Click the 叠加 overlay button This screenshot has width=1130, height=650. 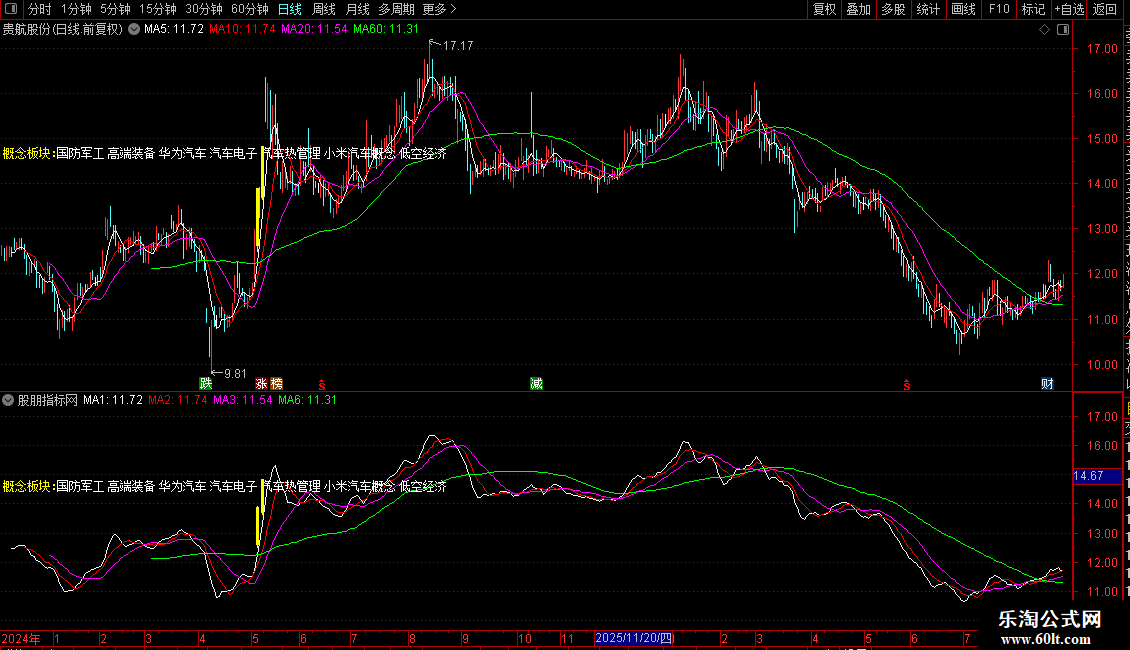pos(858,9)
